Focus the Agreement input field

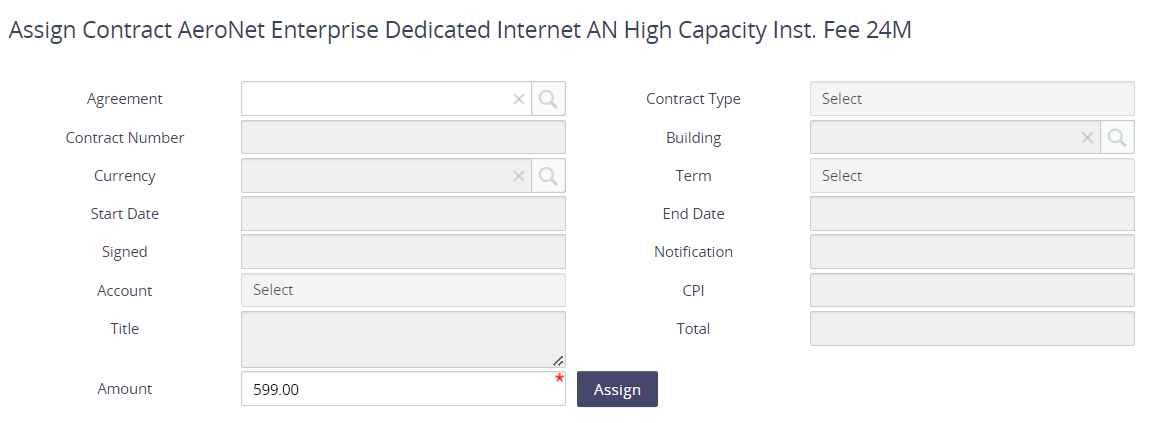(375, 99)
